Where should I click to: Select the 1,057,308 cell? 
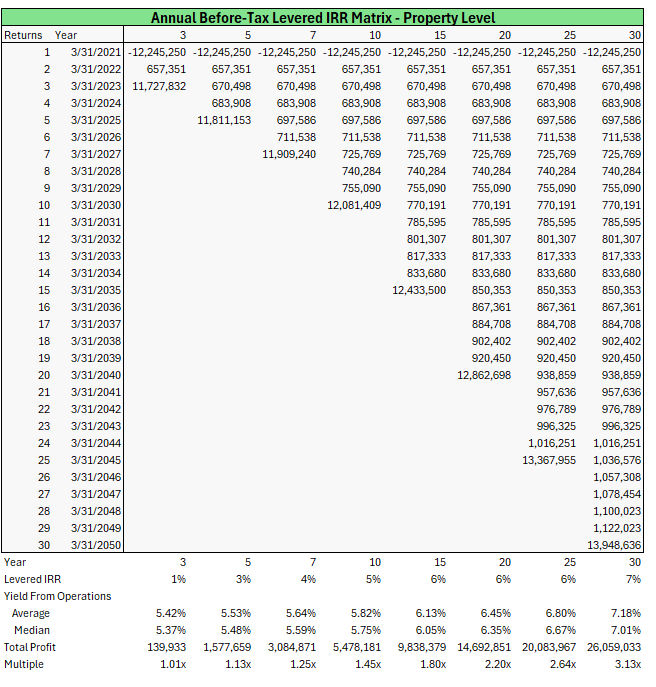coord(617,477)
